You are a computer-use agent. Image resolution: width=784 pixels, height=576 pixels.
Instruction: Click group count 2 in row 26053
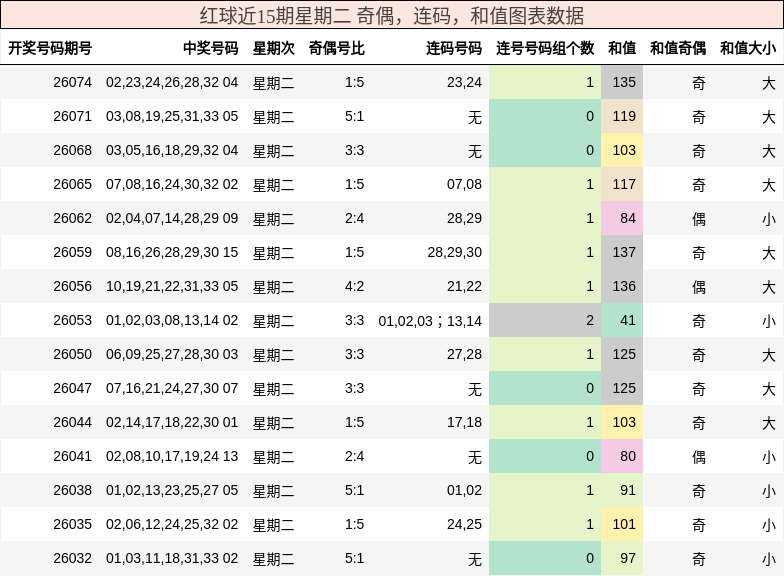pos(590,320)
